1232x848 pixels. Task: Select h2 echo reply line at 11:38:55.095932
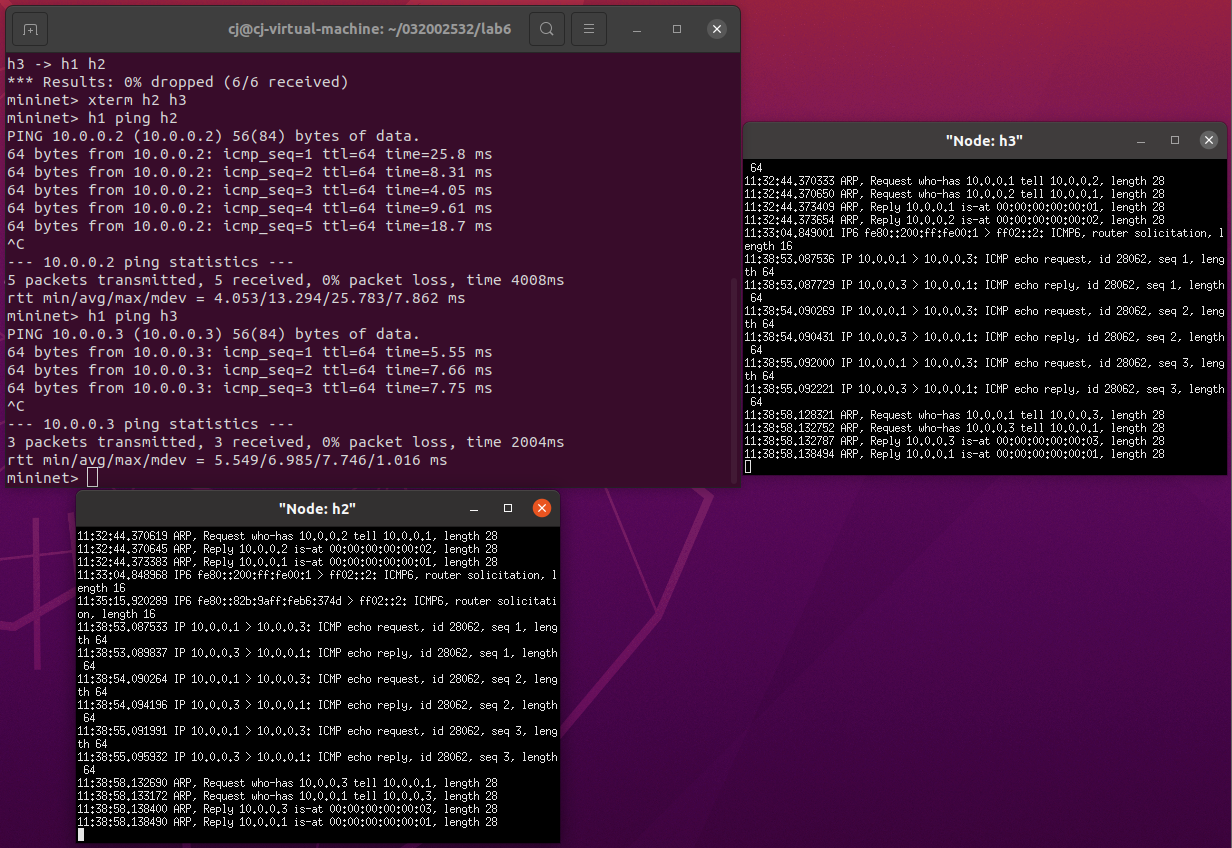[x=317, y=763]
